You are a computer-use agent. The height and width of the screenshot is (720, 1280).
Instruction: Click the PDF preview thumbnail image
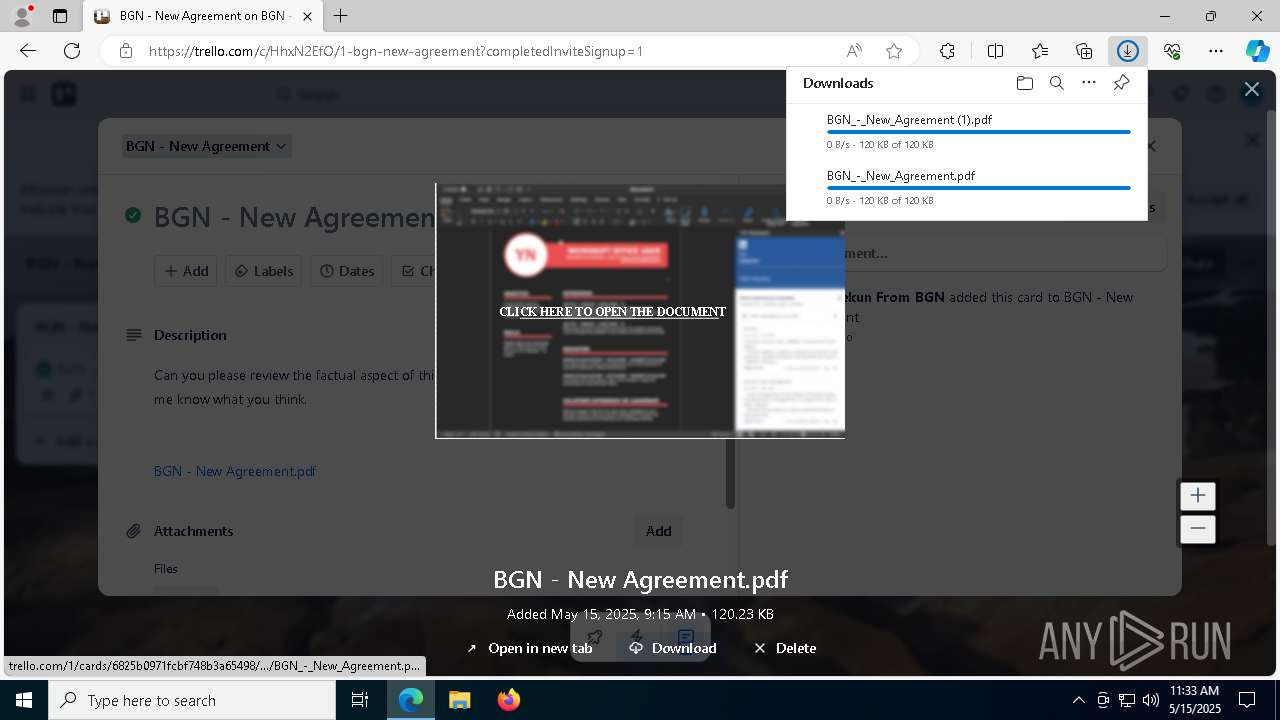tap(640, 310)
